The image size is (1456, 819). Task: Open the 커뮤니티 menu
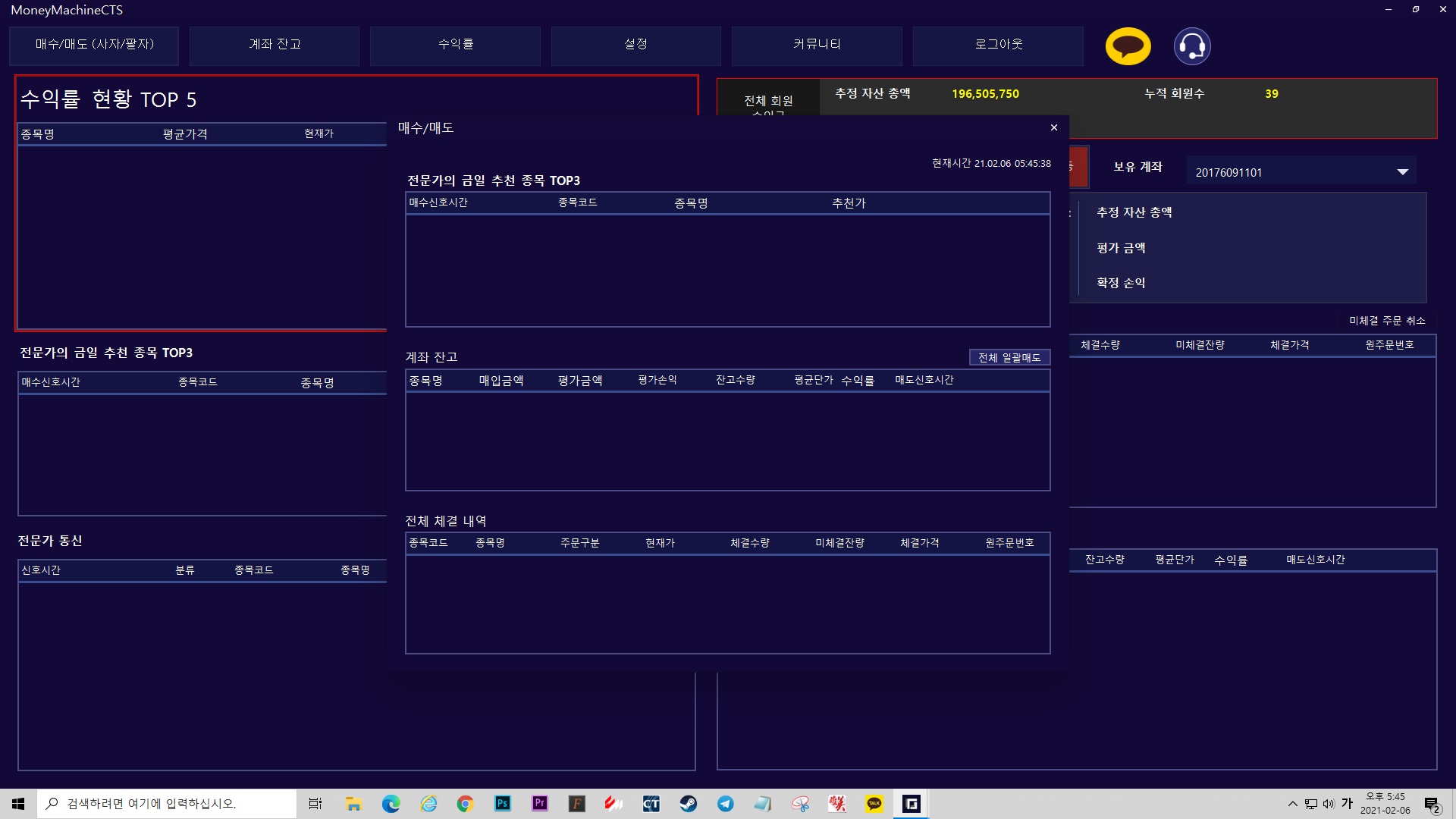(817, 45)
